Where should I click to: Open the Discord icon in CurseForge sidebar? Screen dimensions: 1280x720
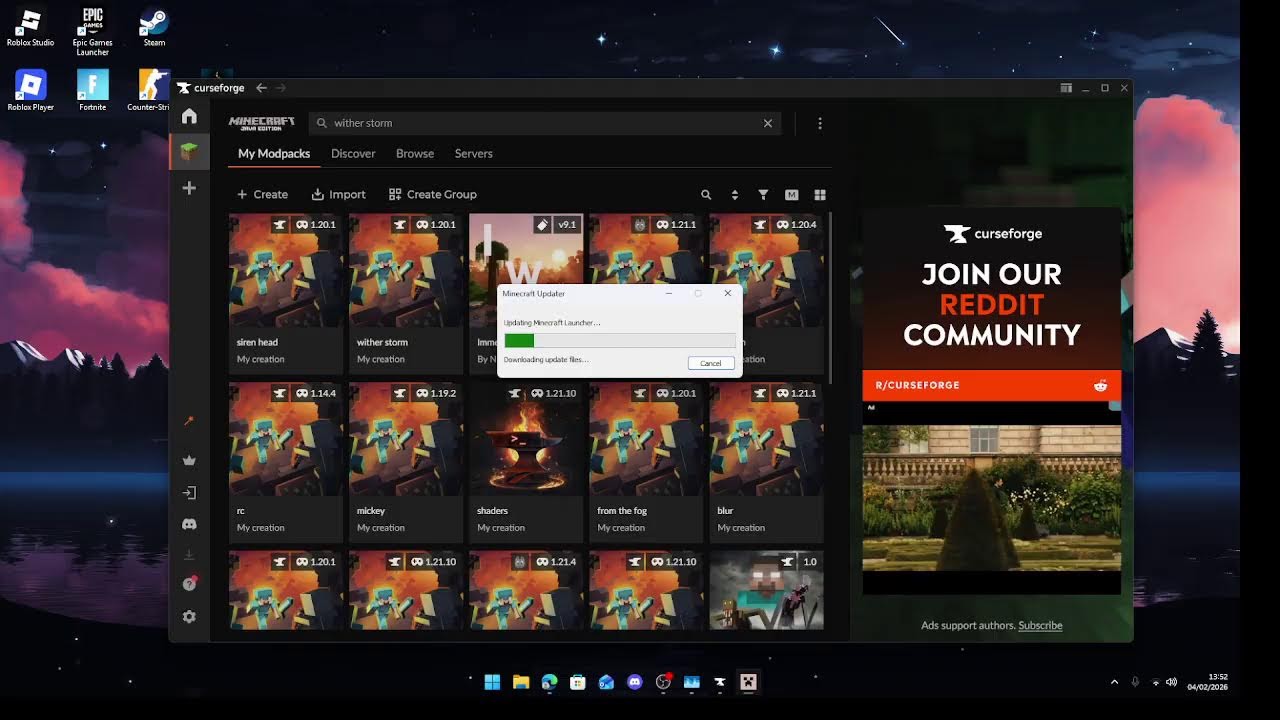tap(189, 524)
